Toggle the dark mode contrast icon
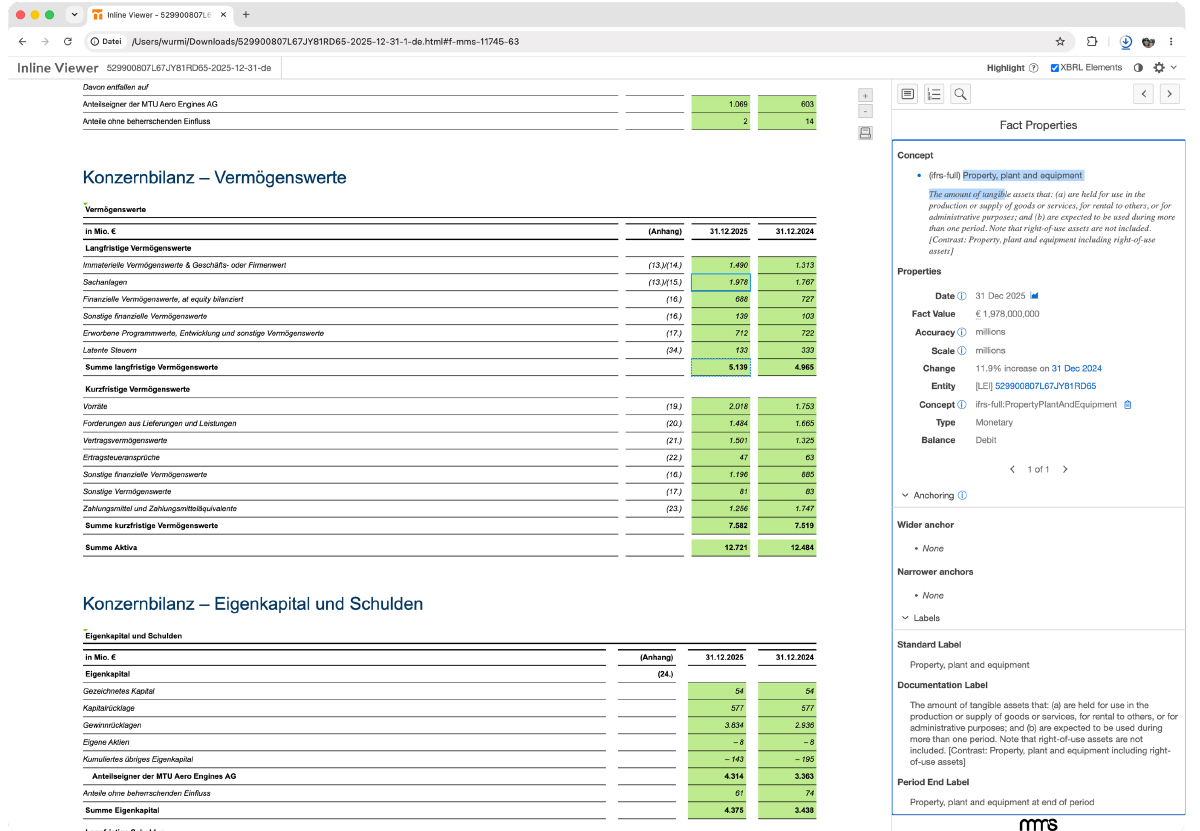 click(x=1138, y=68)
